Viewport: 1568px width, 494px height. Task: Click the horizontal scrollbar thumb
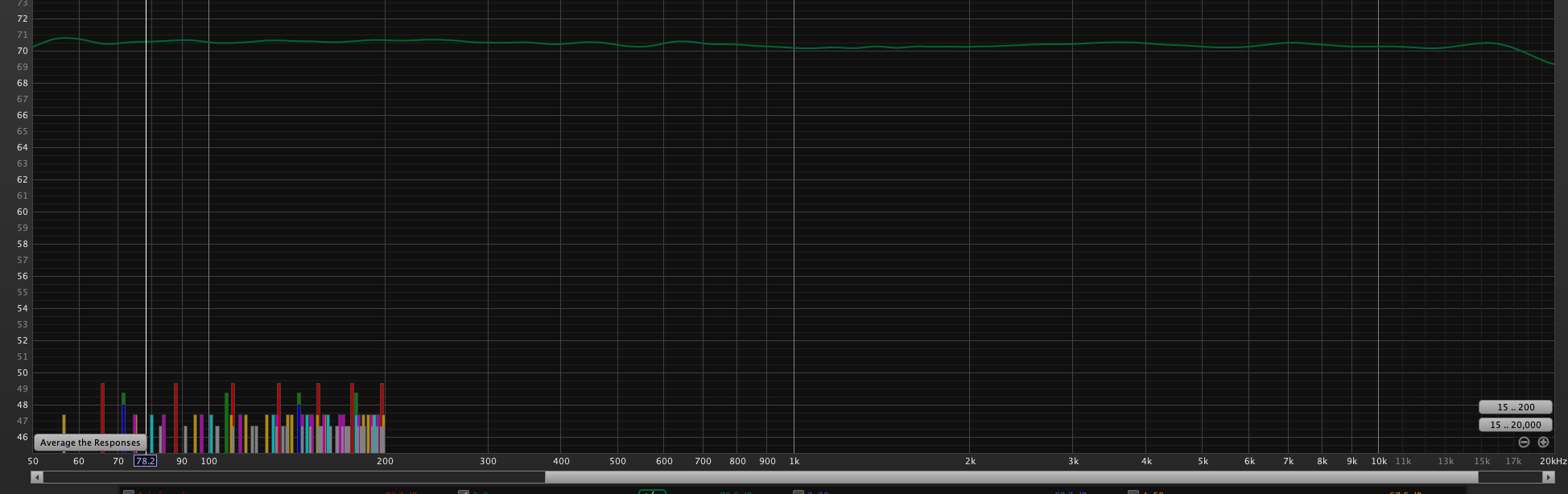(1011, 477)
